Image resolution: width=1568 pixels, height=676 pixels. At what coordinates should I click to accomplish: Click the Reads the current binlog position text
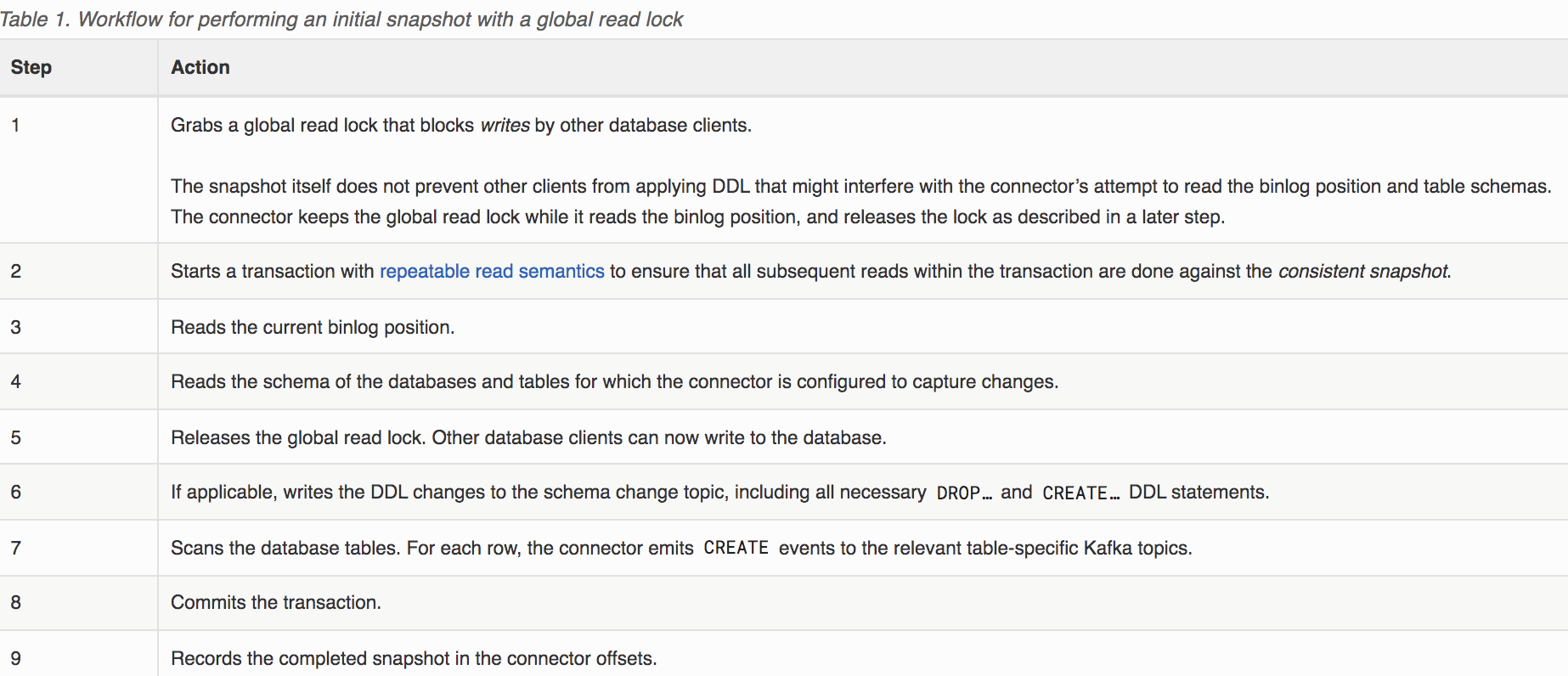coord(313,327)
